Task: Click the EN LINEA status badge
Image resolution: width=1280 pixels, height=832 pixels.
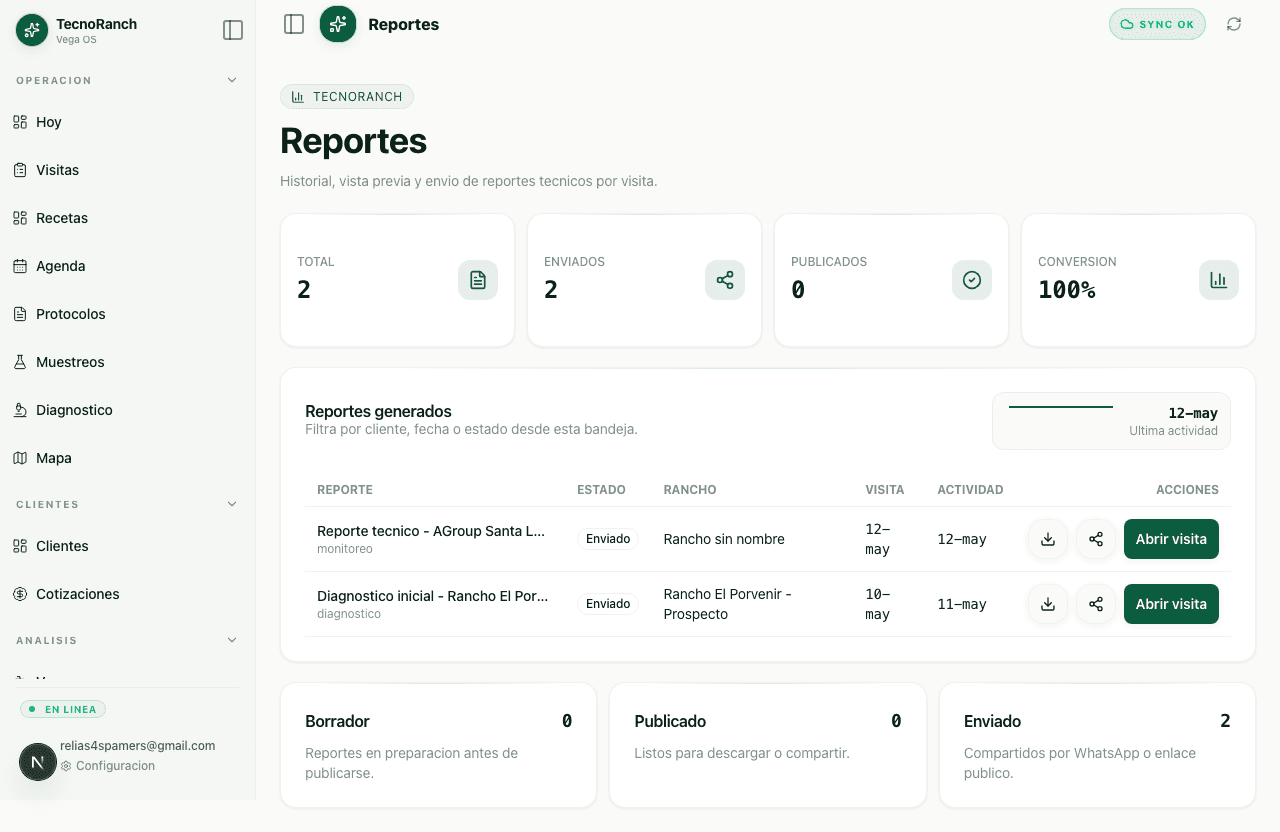Action: click(63, 709)
